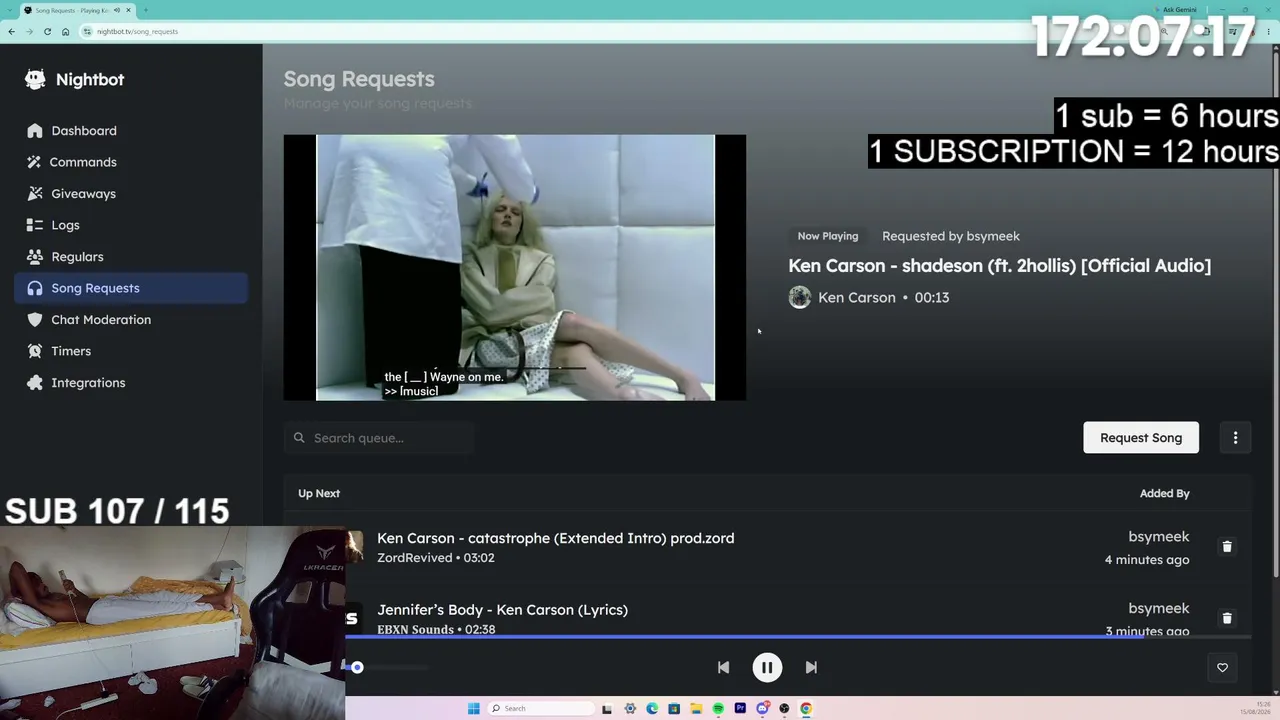
Task: Click the browser home button
Action: tap(65, 31)
